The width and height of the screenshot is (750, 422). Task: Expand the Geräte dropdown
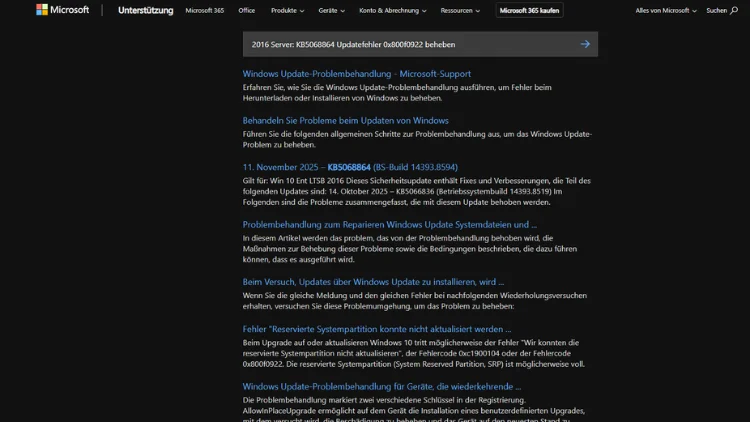(x=331, y=11)
